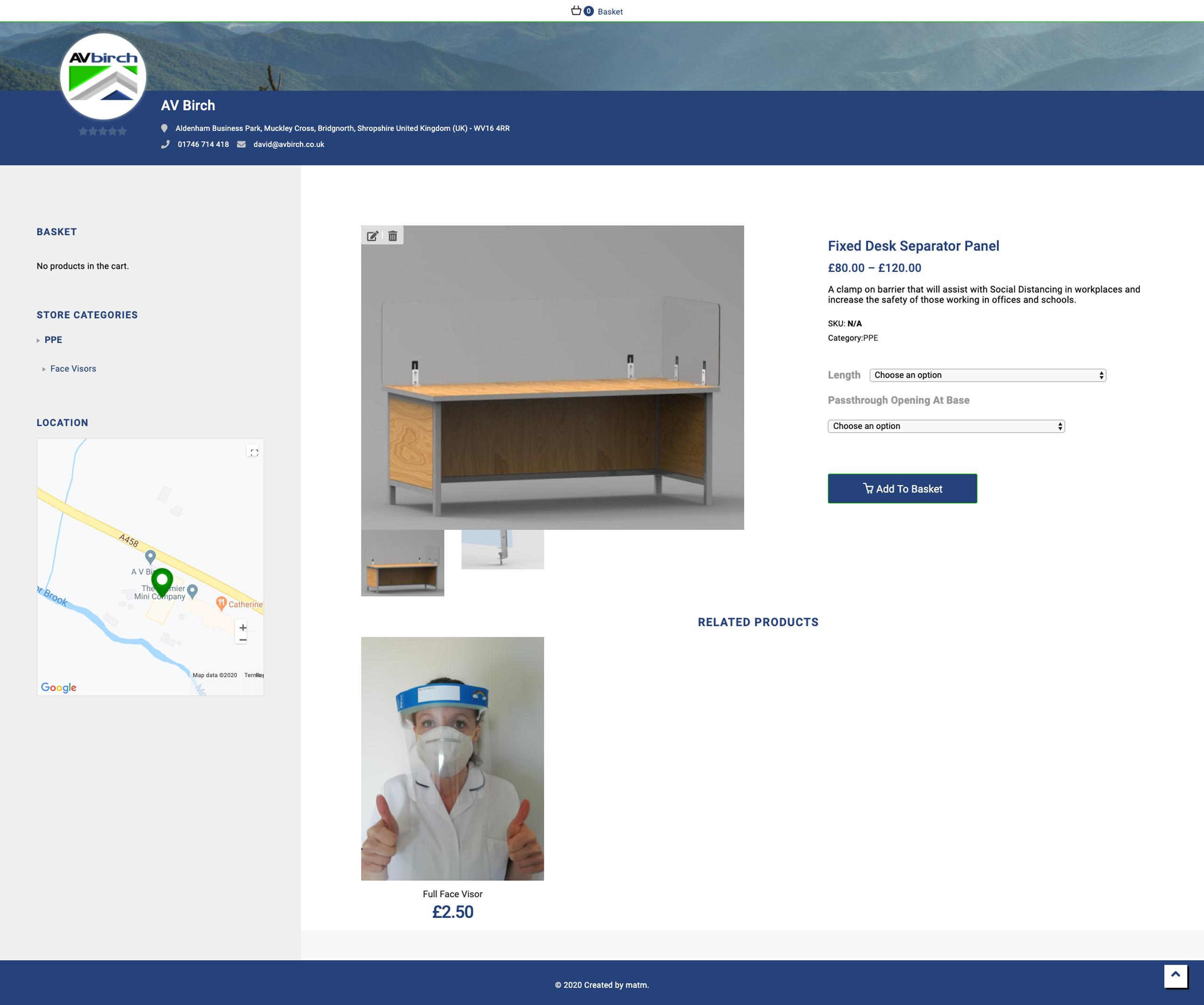Click Add To Basket button

[902, 489]
